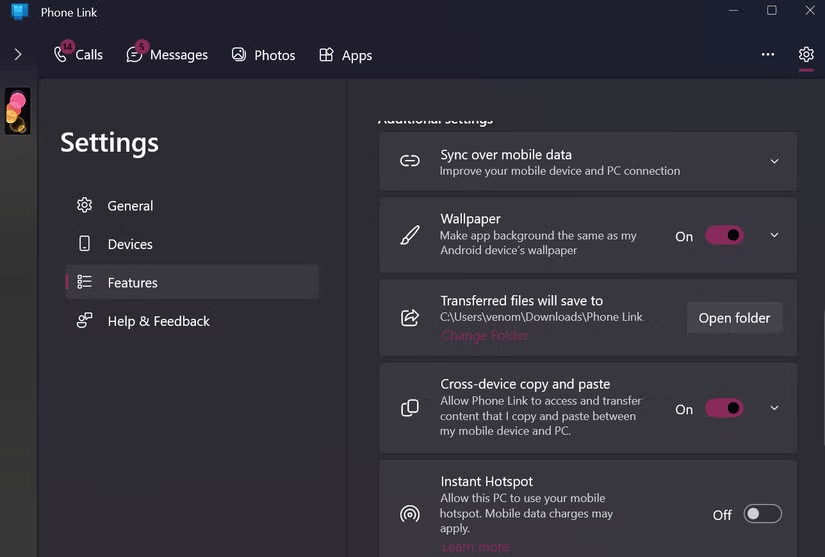
Task: Open the Devices settings section
Action: coord(130,244)
